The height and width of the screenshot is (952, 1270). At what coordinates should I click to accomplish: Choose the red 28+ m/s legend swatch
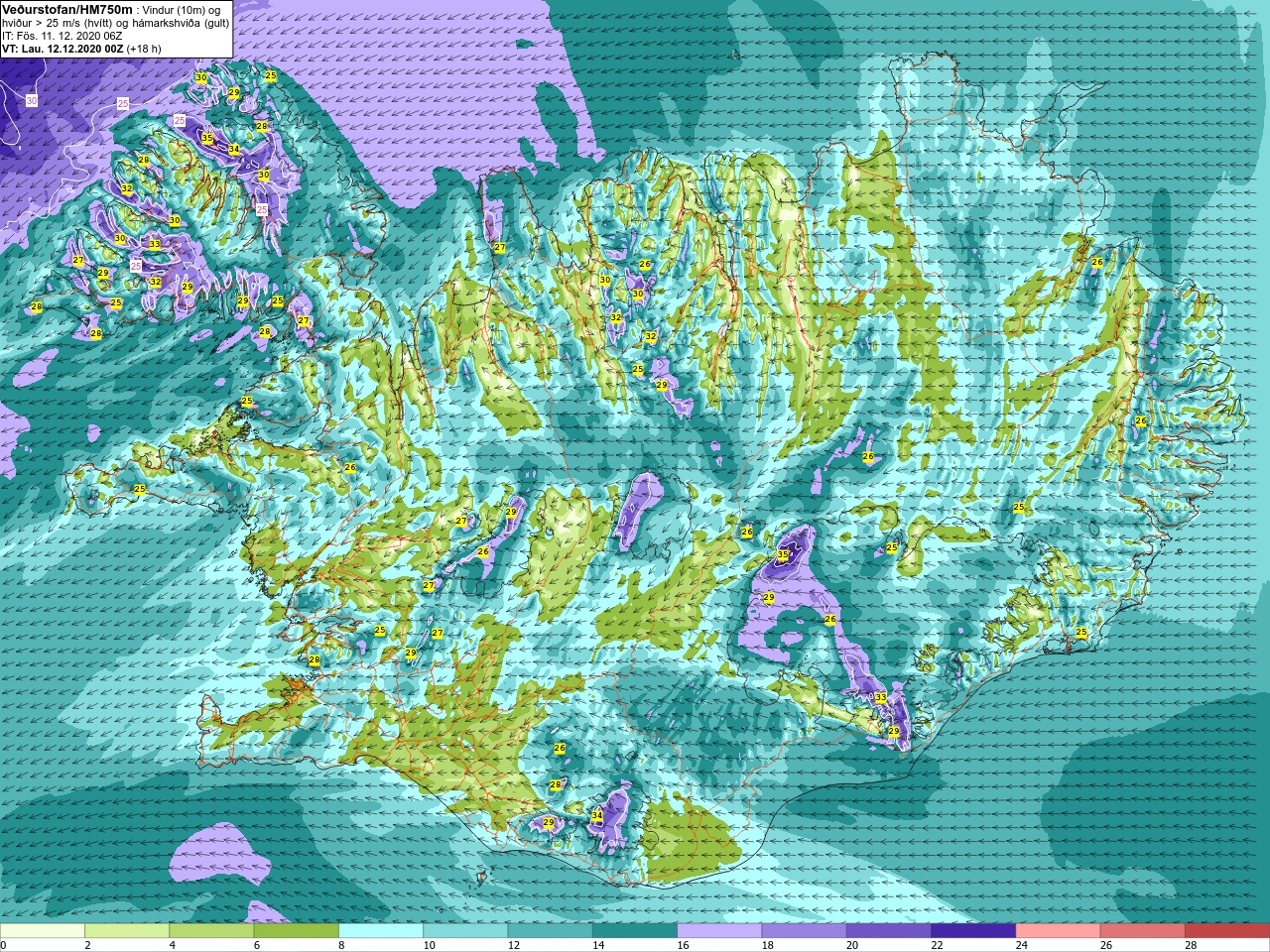(1227, 931)
